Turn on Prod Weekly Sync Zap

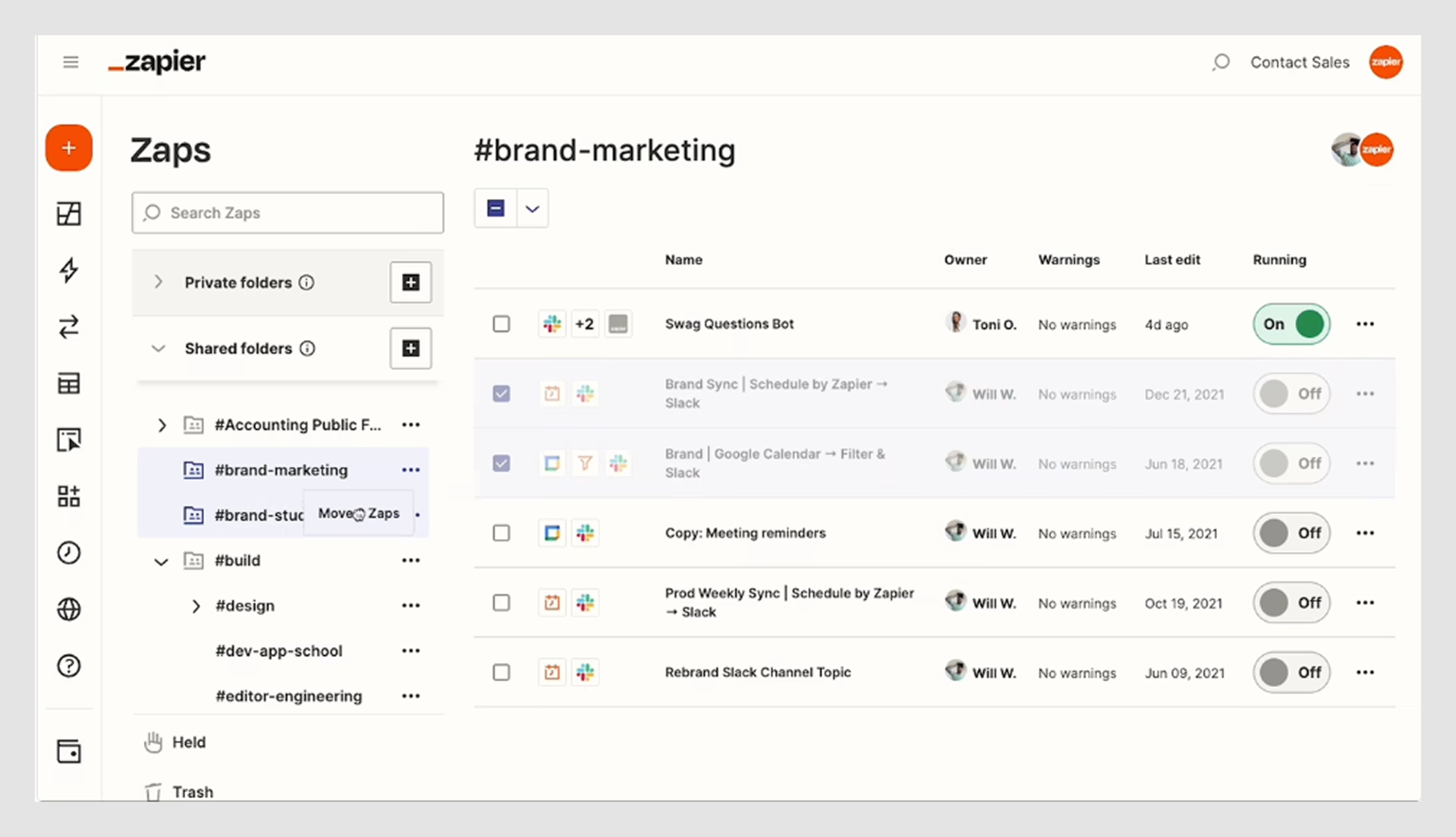(1292, 602)
